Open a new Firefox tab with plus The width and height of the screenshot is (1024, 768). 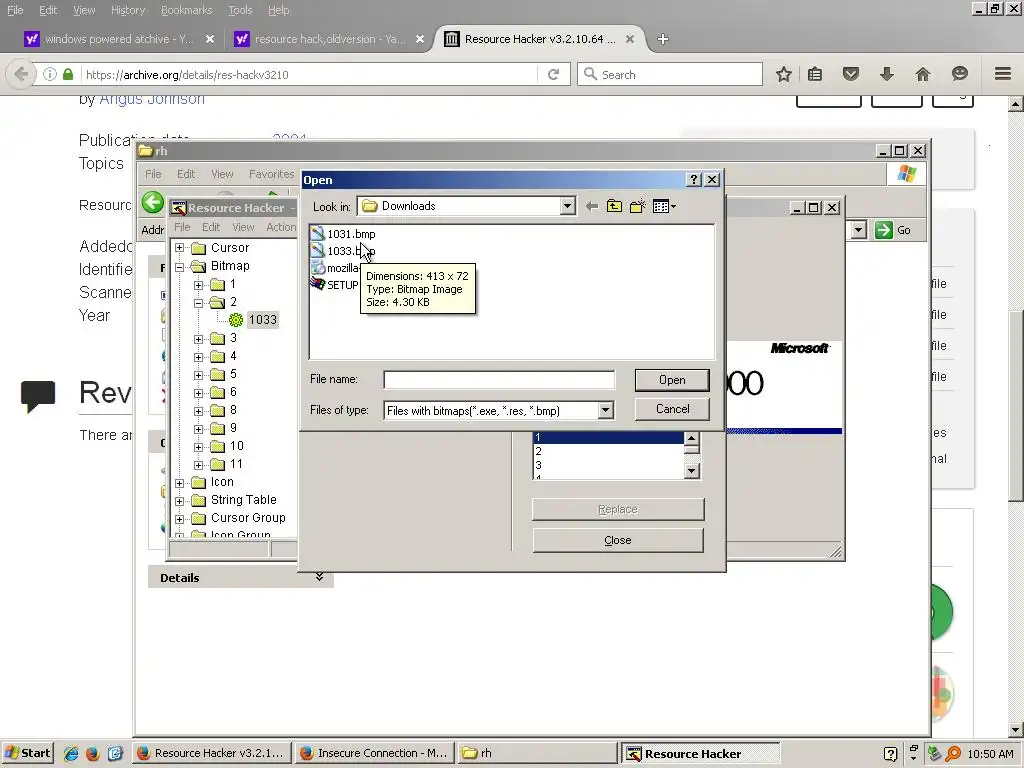(x=663, y=39)
